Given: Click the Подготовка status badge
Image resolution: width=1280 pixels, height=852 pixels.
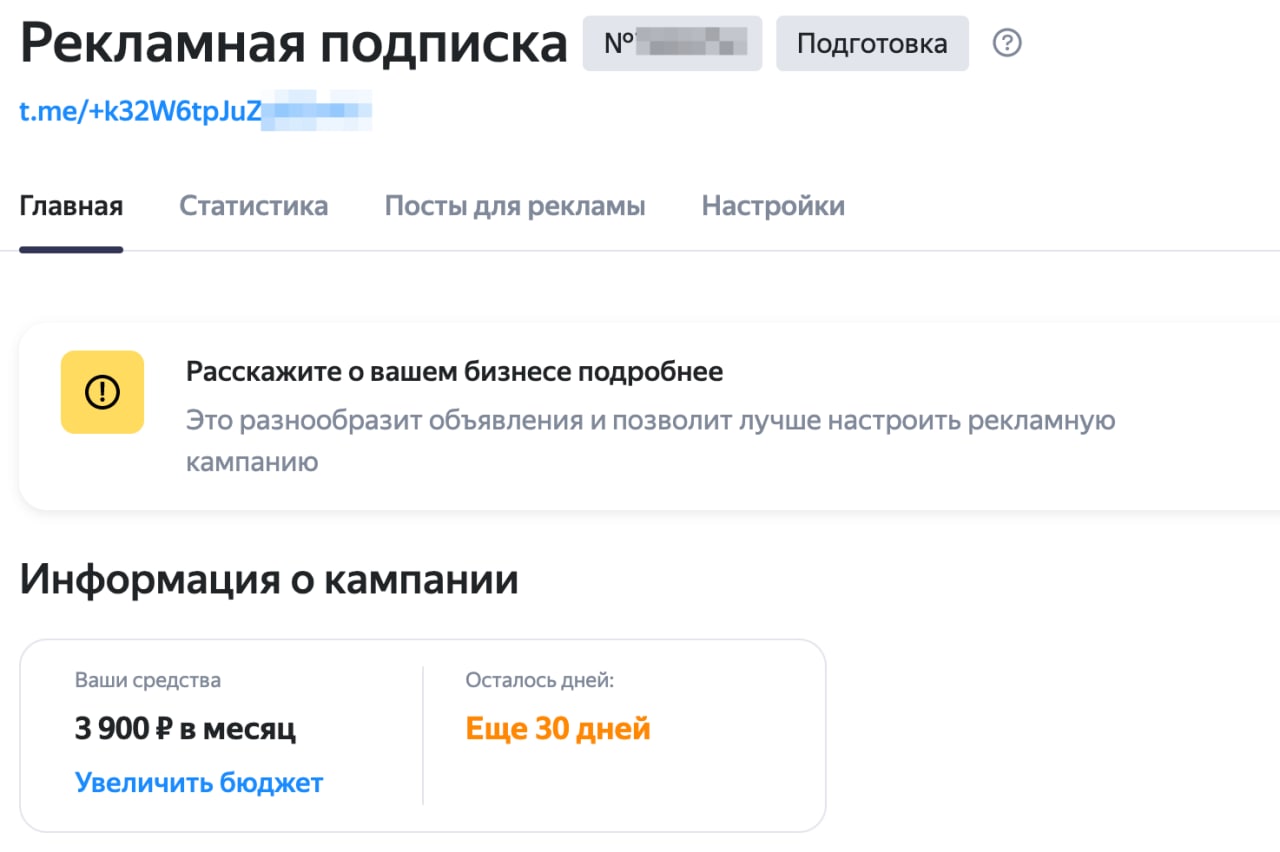Looking at the screenshot, I should click(872, 44).
